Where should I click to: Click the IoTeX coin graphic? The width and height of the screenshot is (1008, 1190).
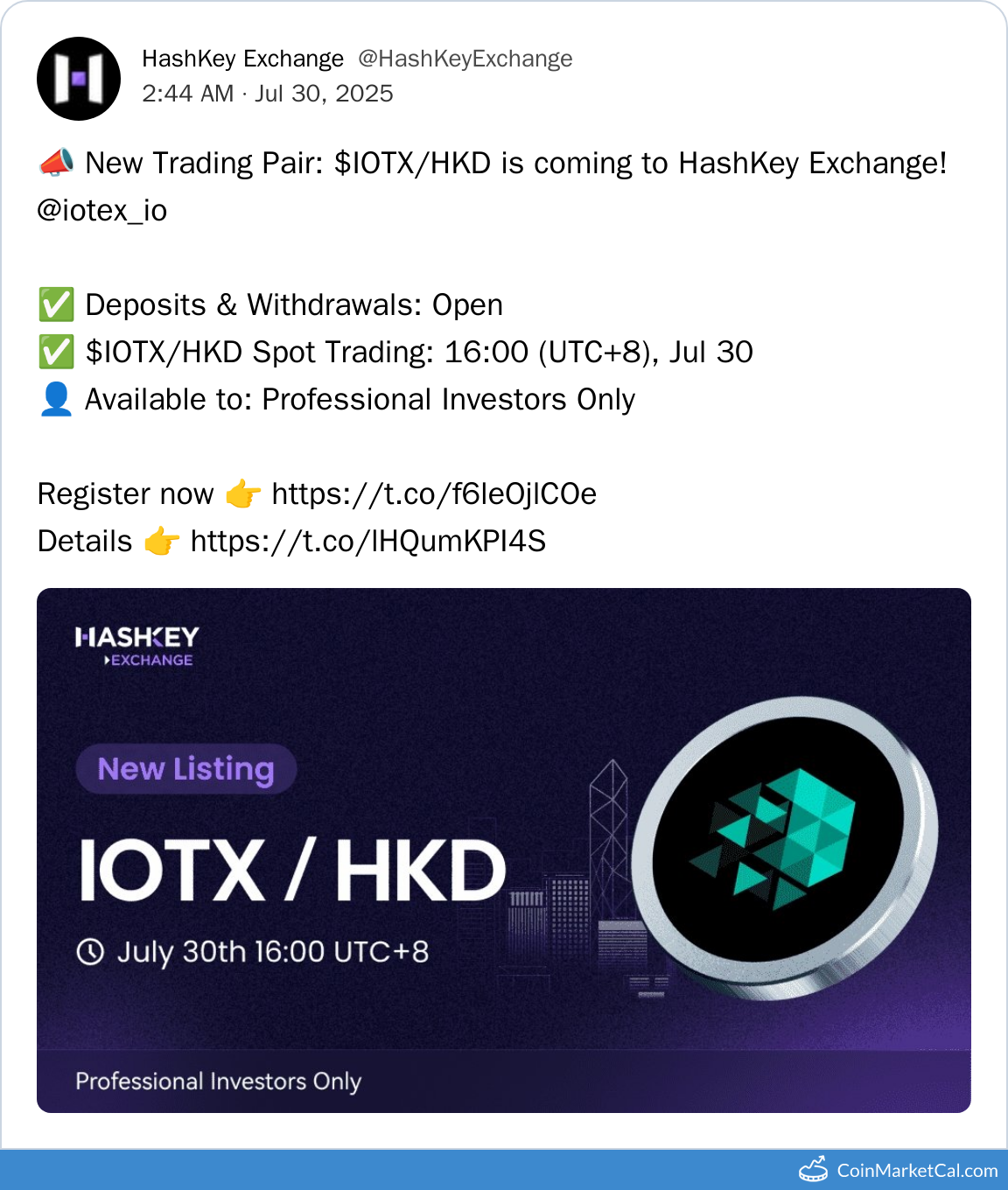point(784,848)
